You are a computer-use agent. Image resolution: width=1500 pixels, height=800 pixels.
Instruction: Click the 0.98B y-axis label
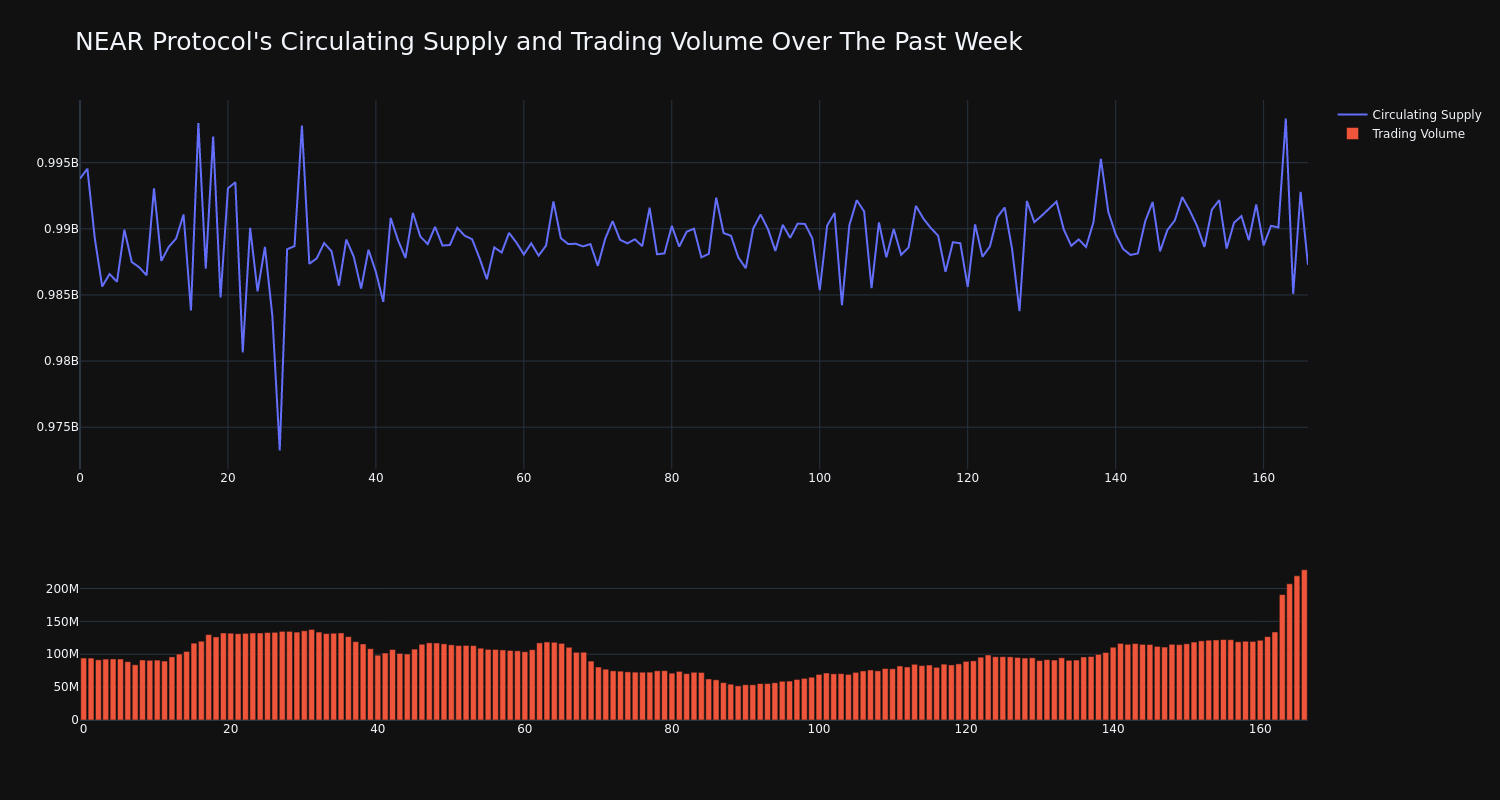tap(61, 361)
